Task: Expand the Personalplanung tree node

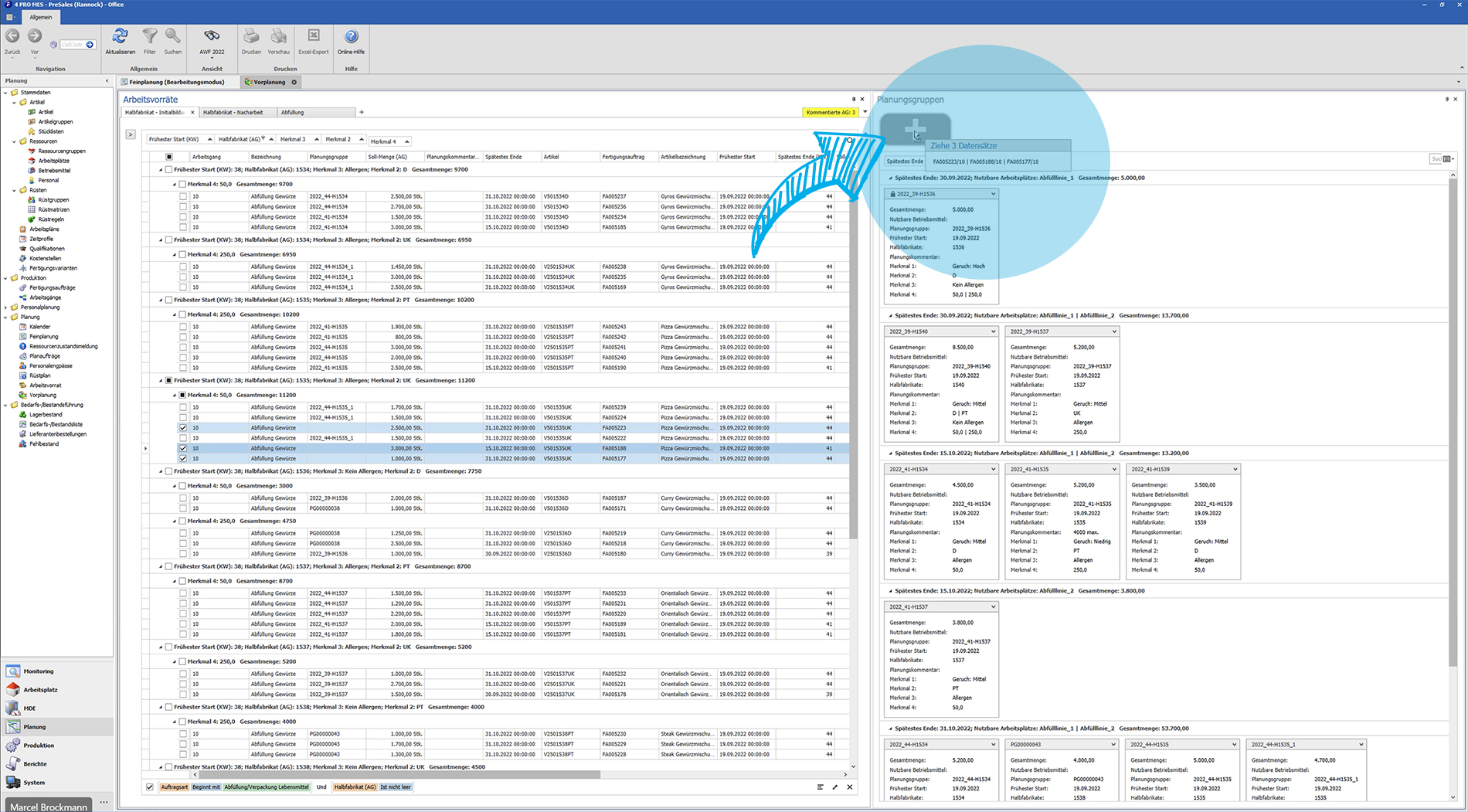Action: 5,307
